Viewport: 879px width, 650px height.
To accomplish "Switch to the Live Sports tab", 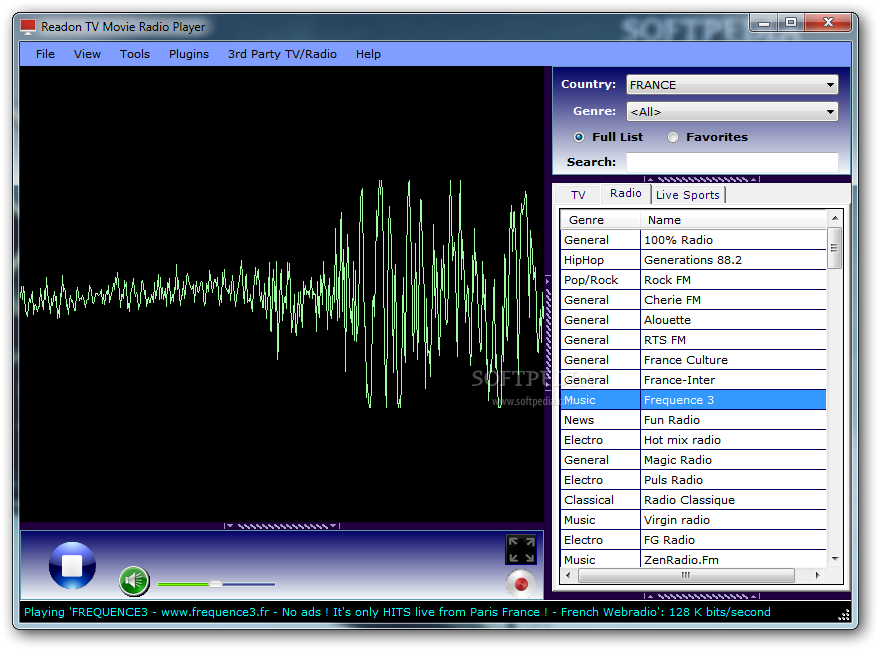I will point(688,195).
